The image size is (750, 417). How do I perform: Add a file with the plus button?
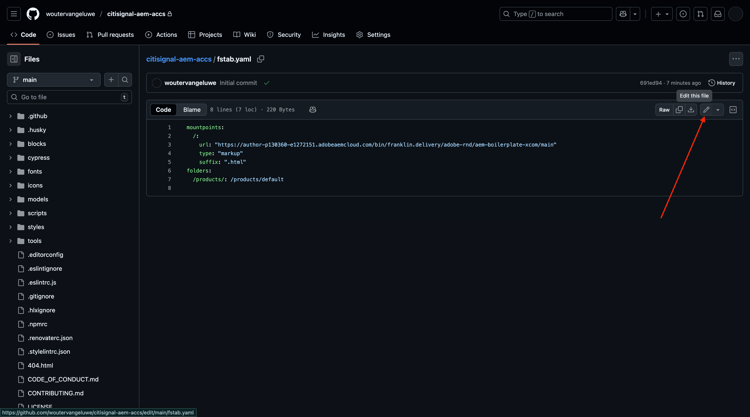tap(111, 80)
